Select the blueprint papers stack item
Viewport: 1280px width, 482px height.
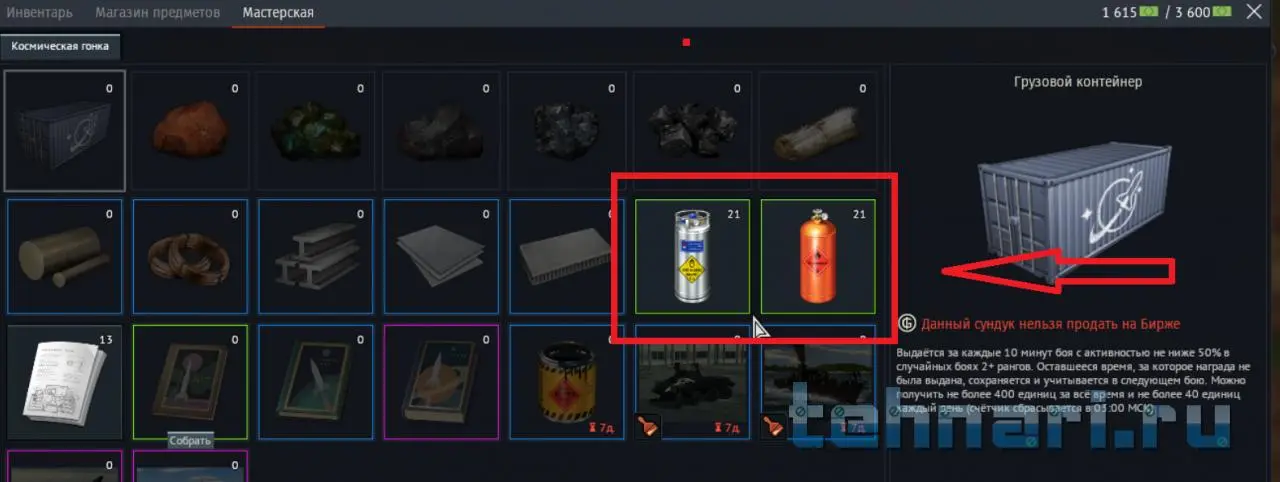[65, 382]
